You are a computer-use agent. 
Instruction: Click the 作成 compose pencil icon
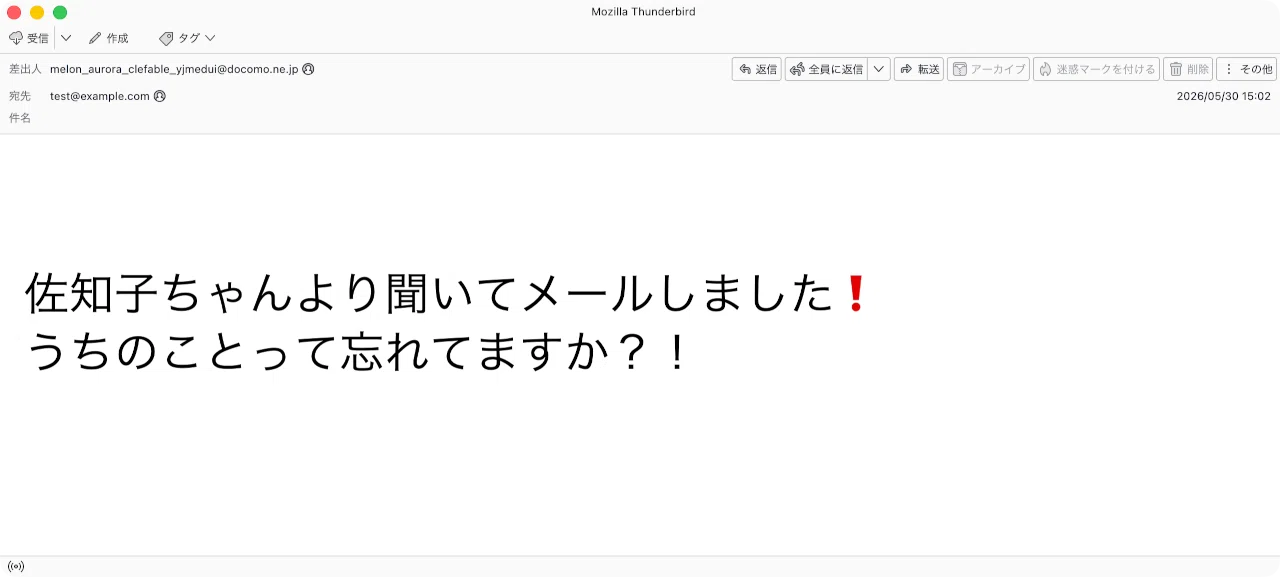[95, 38]
